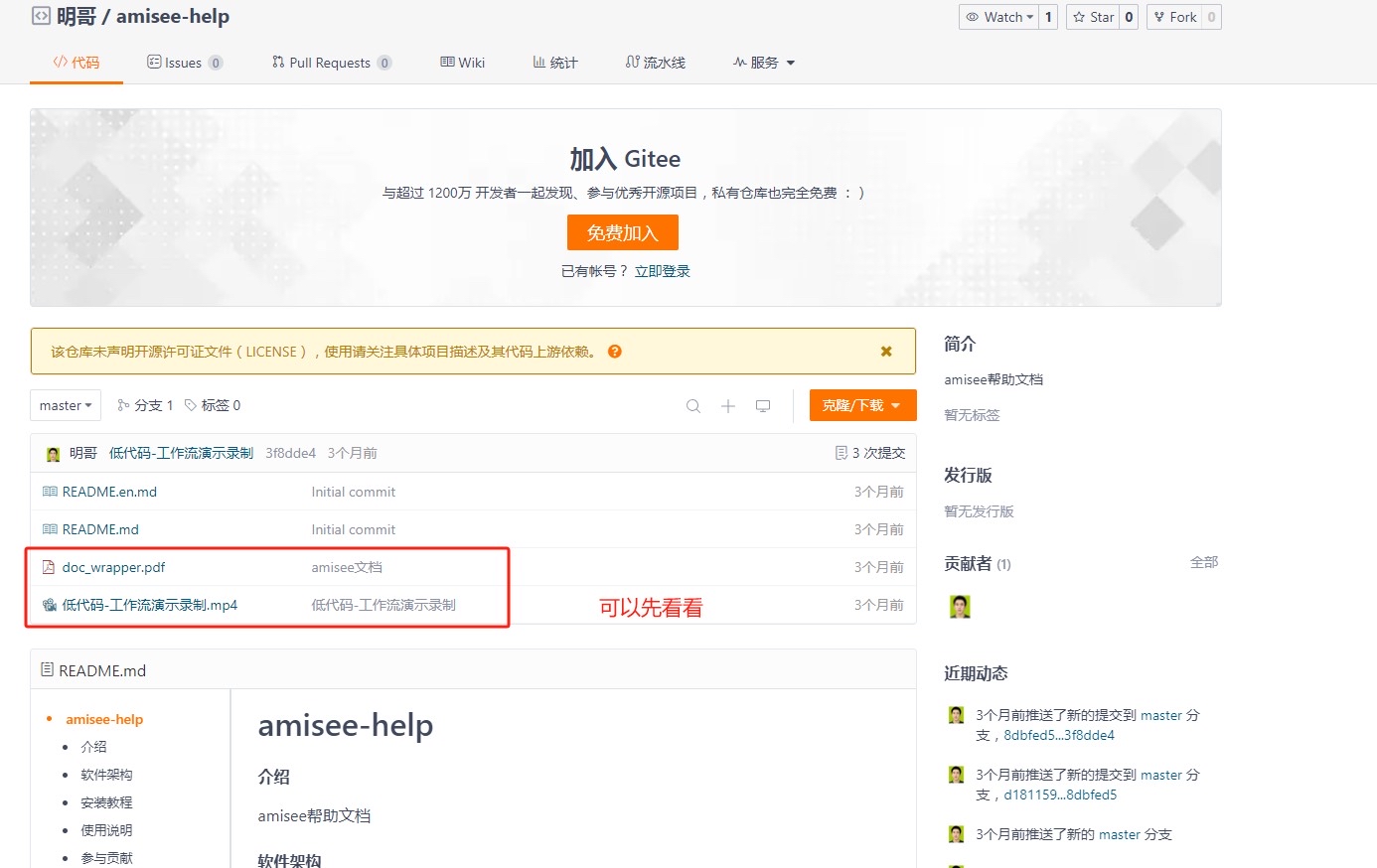Jump to 介绍 in the README outline
This screenshot has height=868, width=1377.
point(93,747)
